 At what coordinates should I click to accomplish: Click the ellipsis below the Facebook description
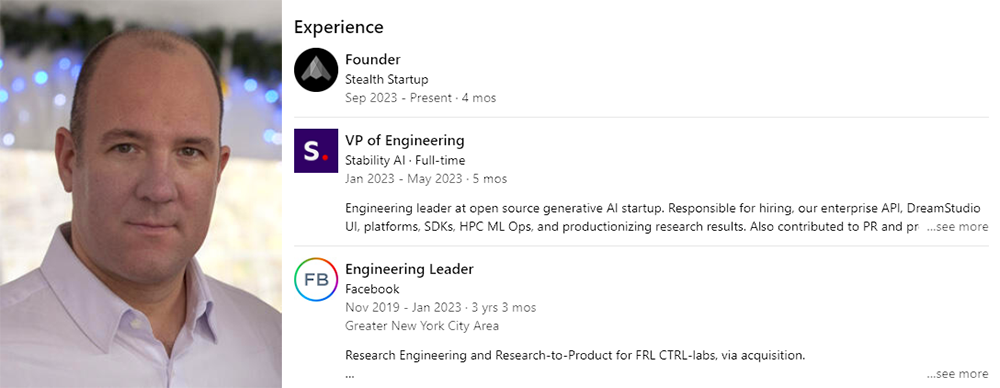pyautogui.click(x=349, y=376)
